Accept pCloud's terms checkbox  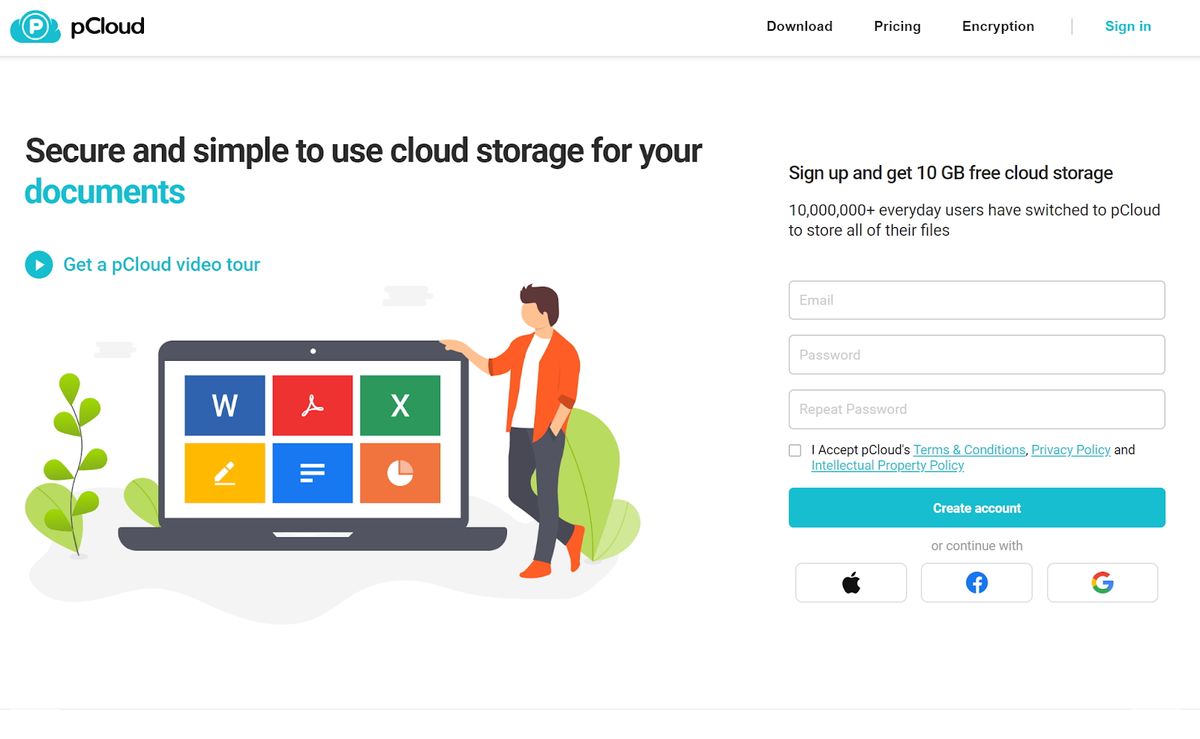click(795, 450)
